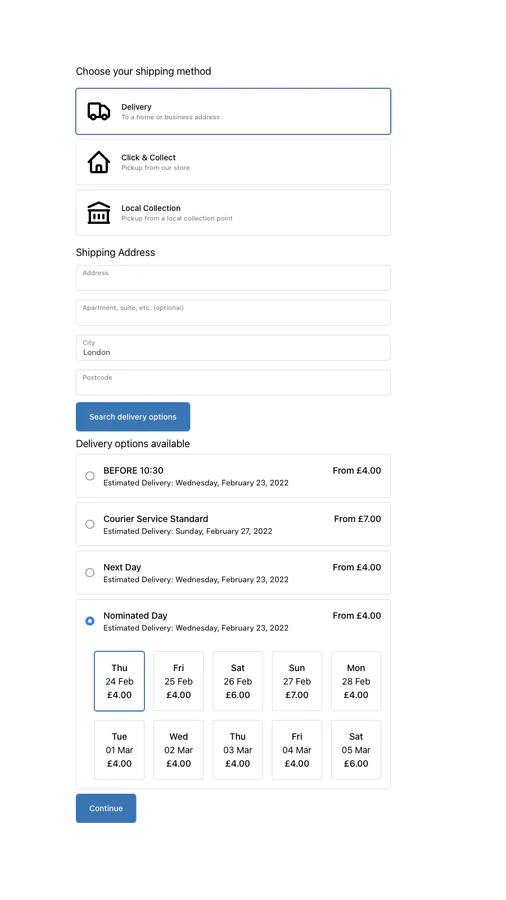Choose the Next Day radio option
506x900 pixels.
click(89, 572)
